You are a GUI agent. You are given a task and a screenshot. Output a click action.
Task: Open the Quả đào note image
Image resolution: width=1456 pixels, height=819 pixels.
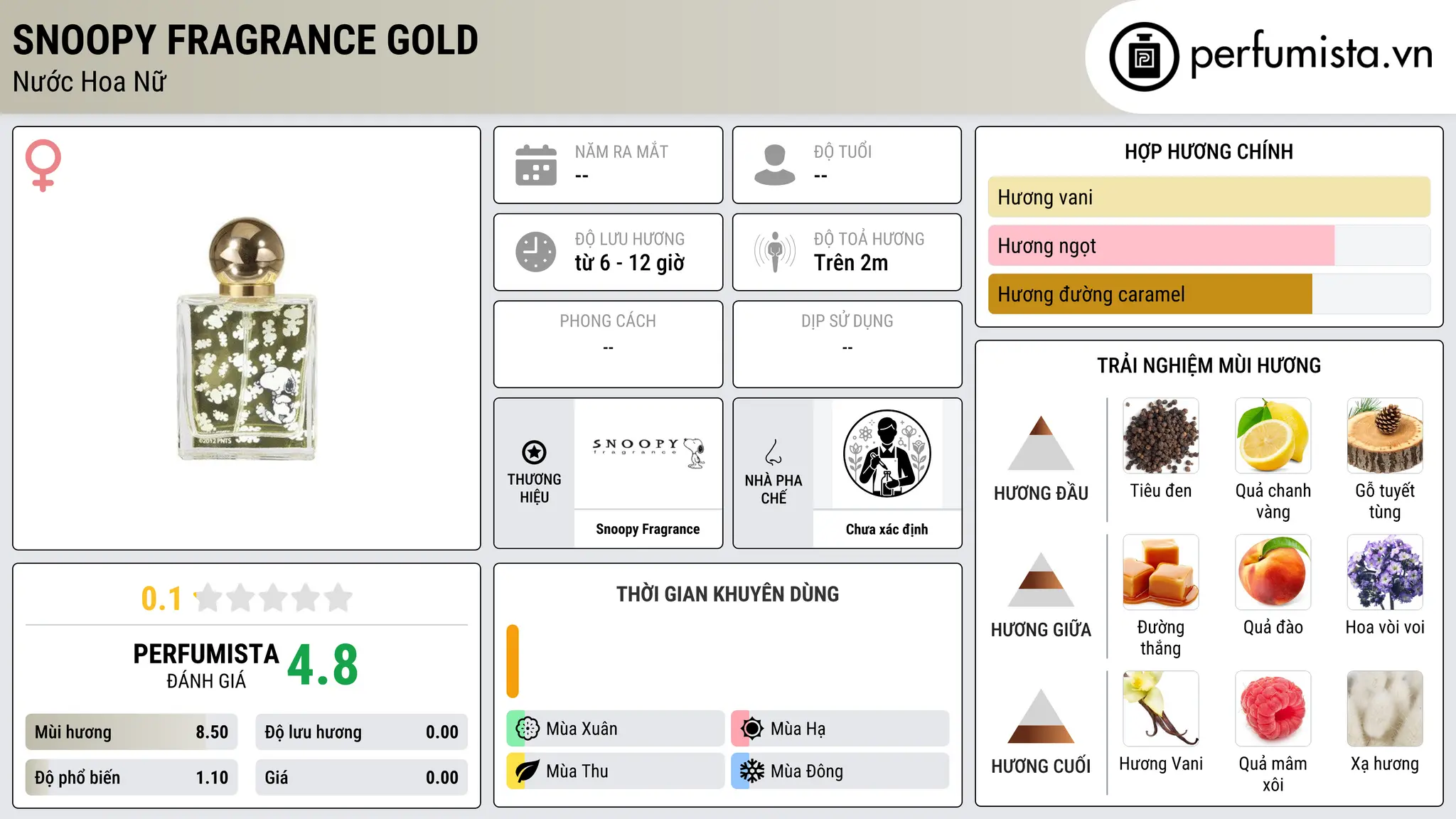[1273, 572]
